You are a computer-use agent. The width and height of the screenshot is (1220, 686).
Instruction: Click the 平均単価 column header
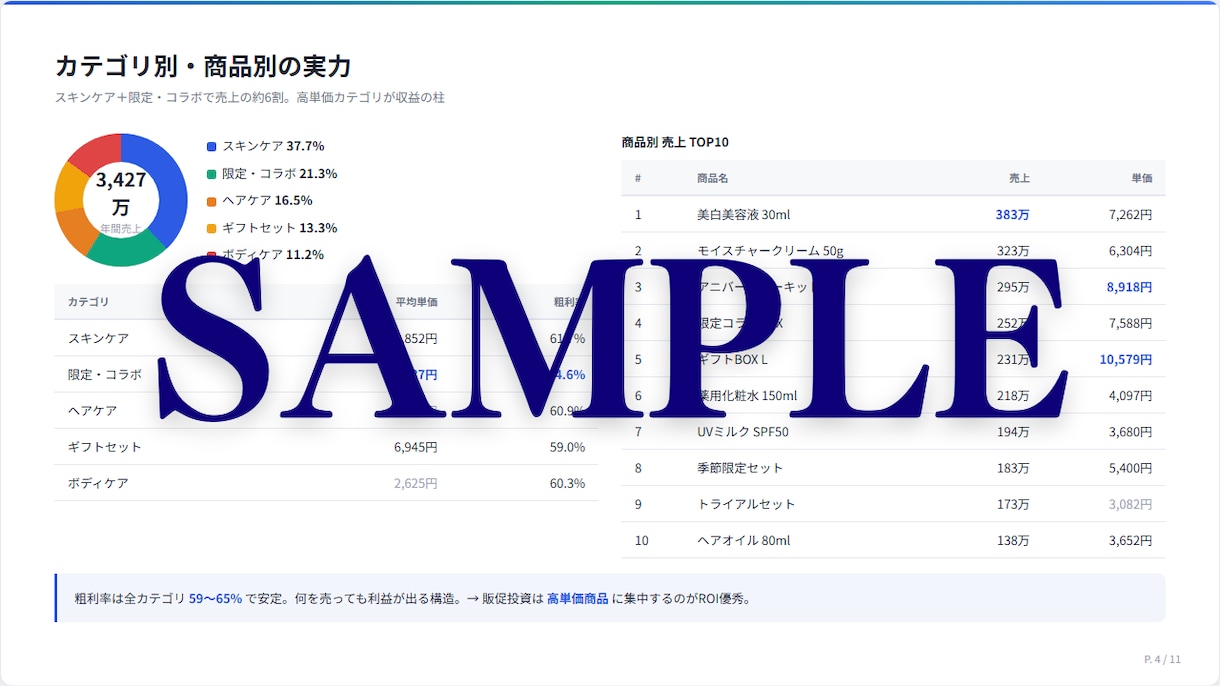point(416,302)
